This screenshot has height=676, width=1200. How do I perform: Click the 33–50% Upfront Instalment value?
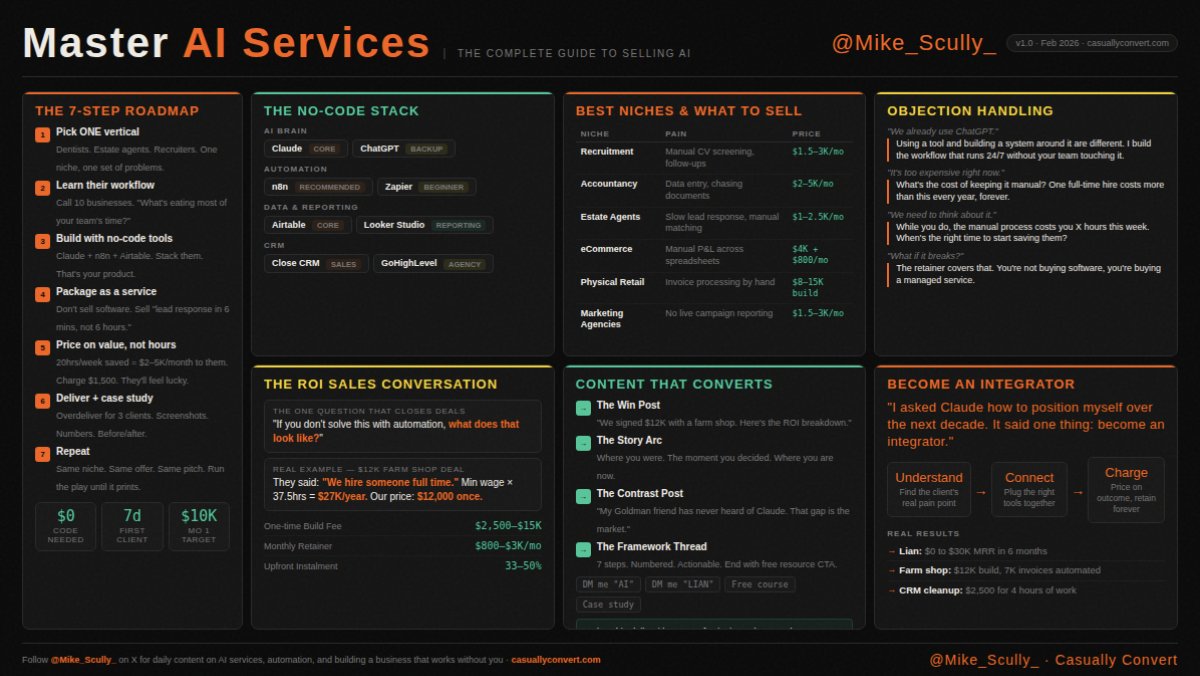tap(523, 566)
